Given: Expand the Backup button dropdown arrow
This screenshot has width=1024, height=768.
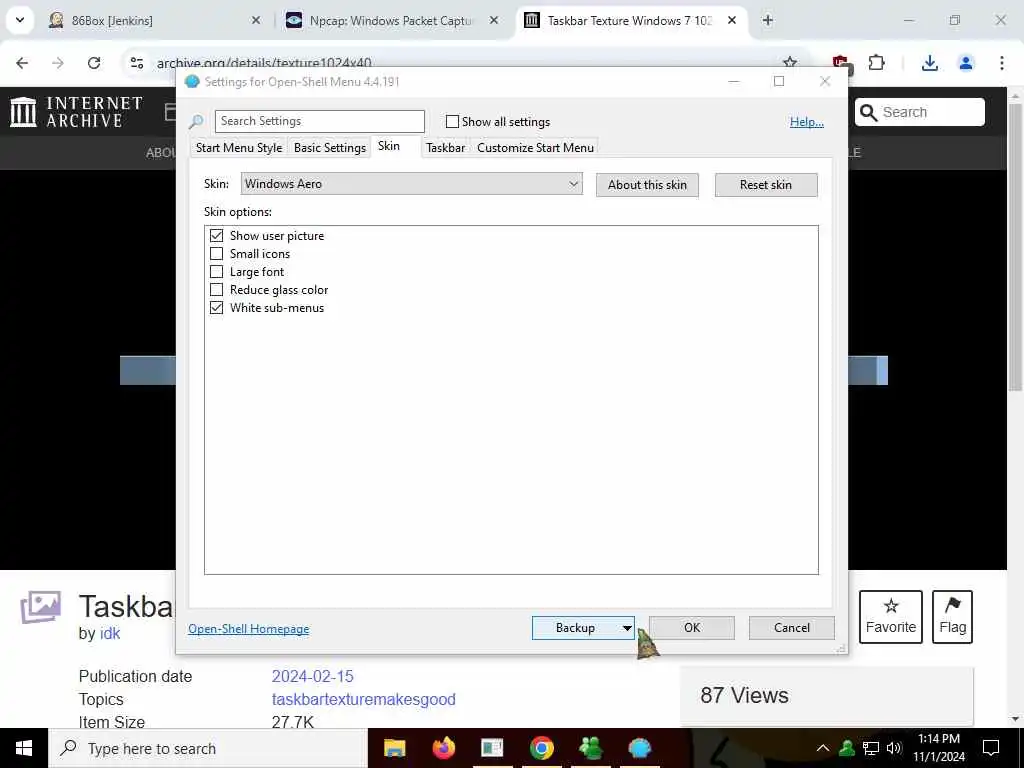Looking at the screenshot, I should (626, 628).
